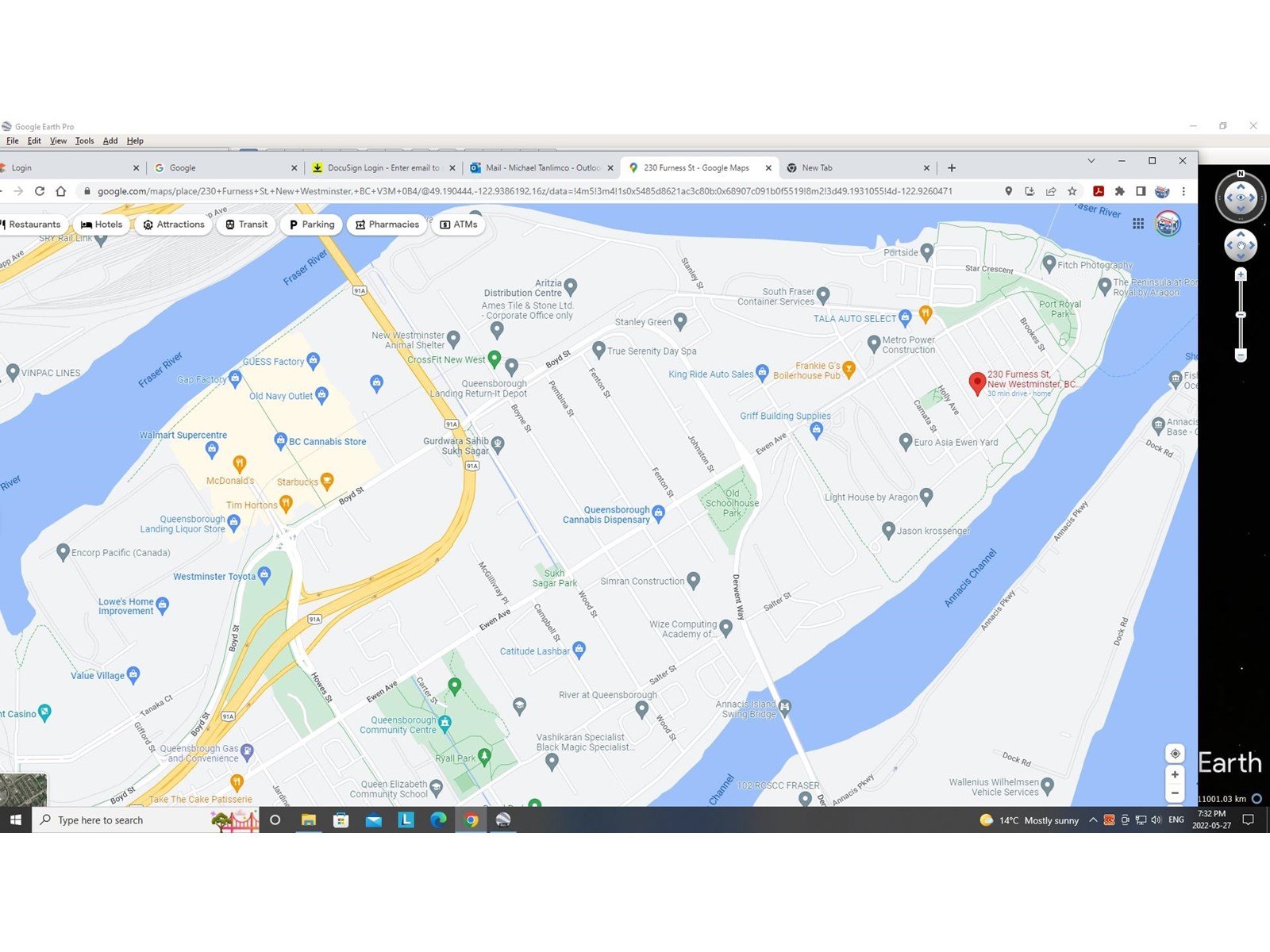Screen dimensions: 1270x952
Task: Open File Explorer from the taskbar
Action: coord(309,820)
